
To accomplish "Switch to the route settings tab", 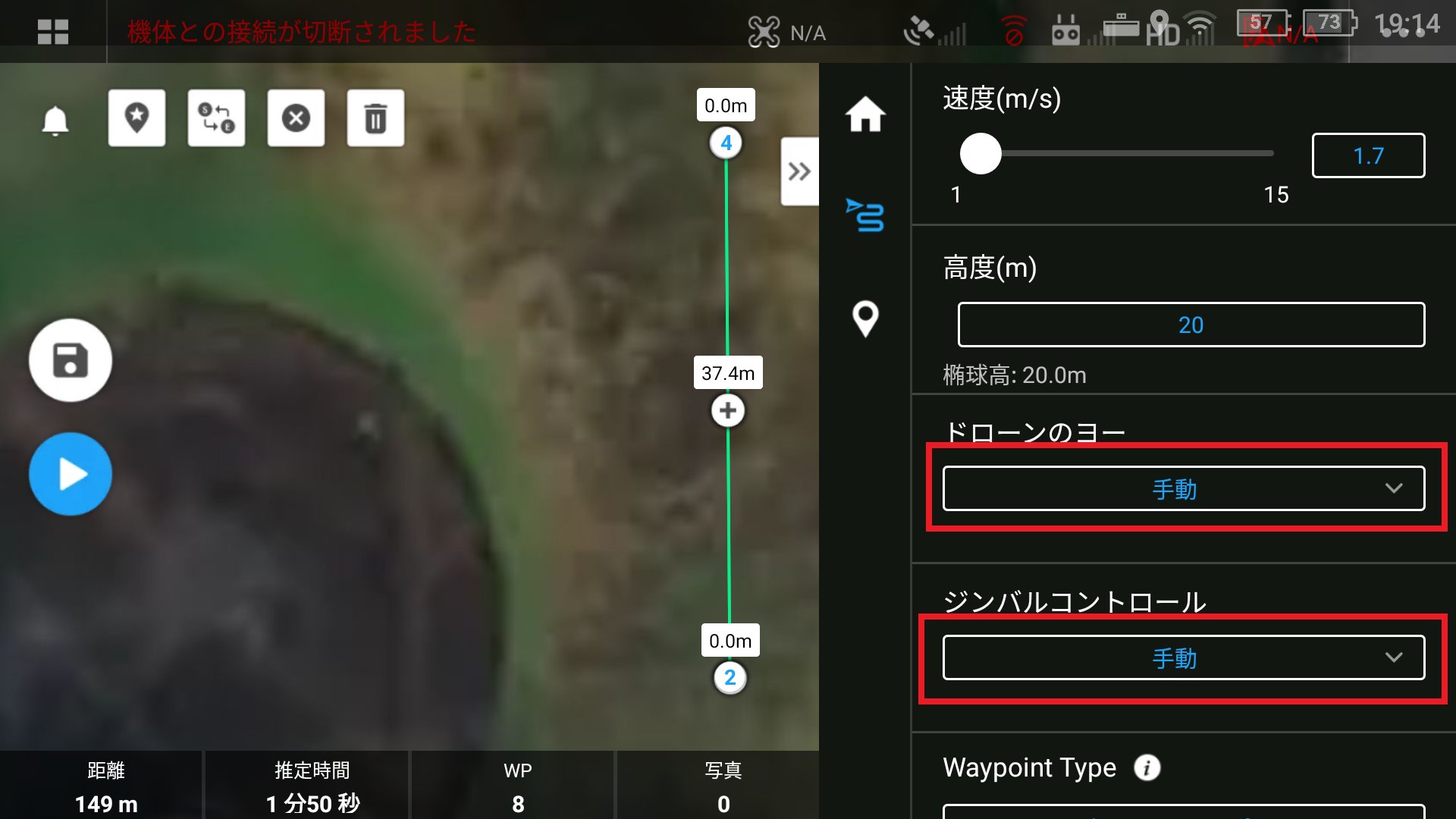I will coord(865,215).
